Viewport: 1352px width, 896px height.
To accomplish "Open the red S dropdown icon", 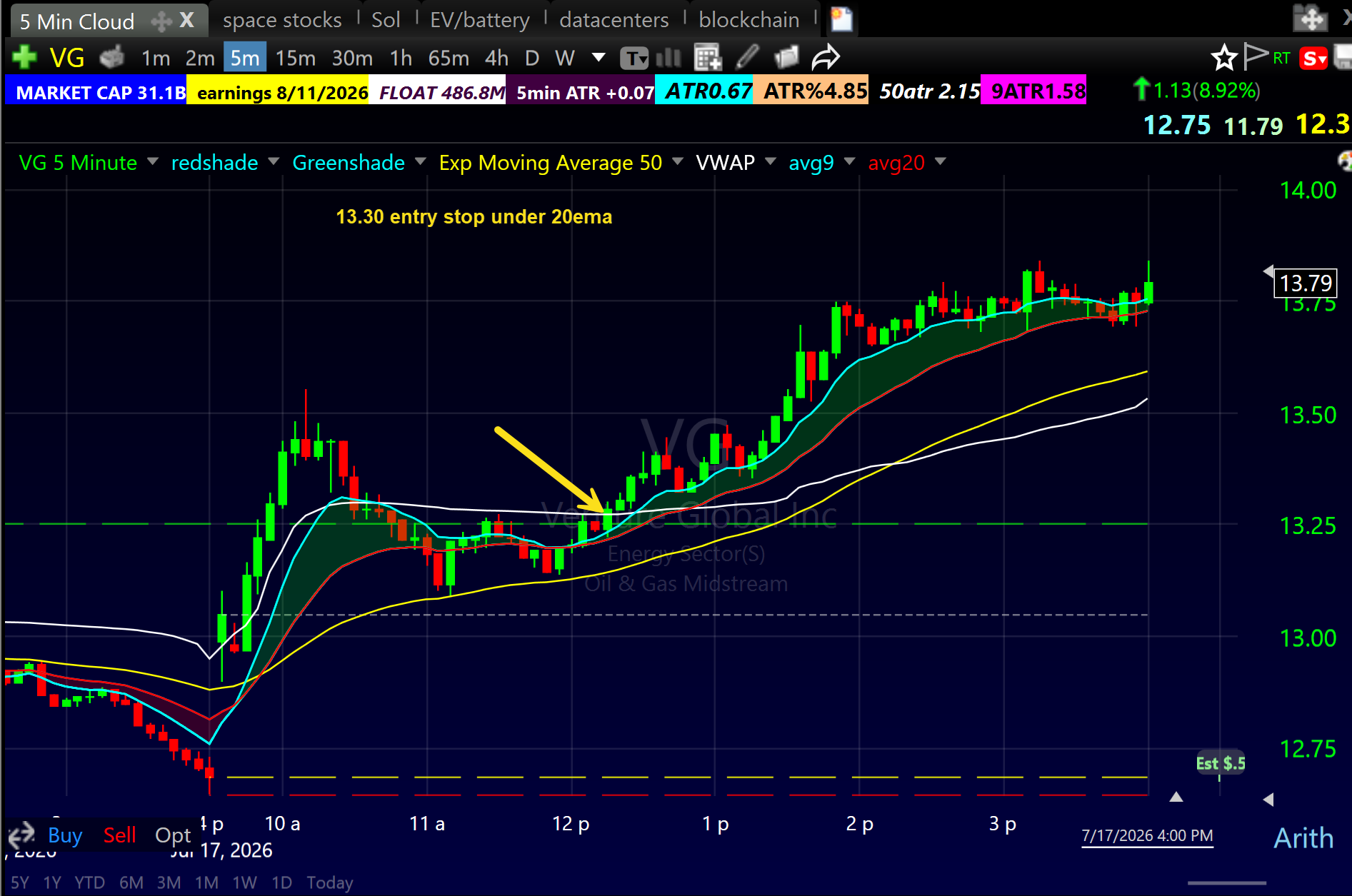I will [x=1313, y=59].
